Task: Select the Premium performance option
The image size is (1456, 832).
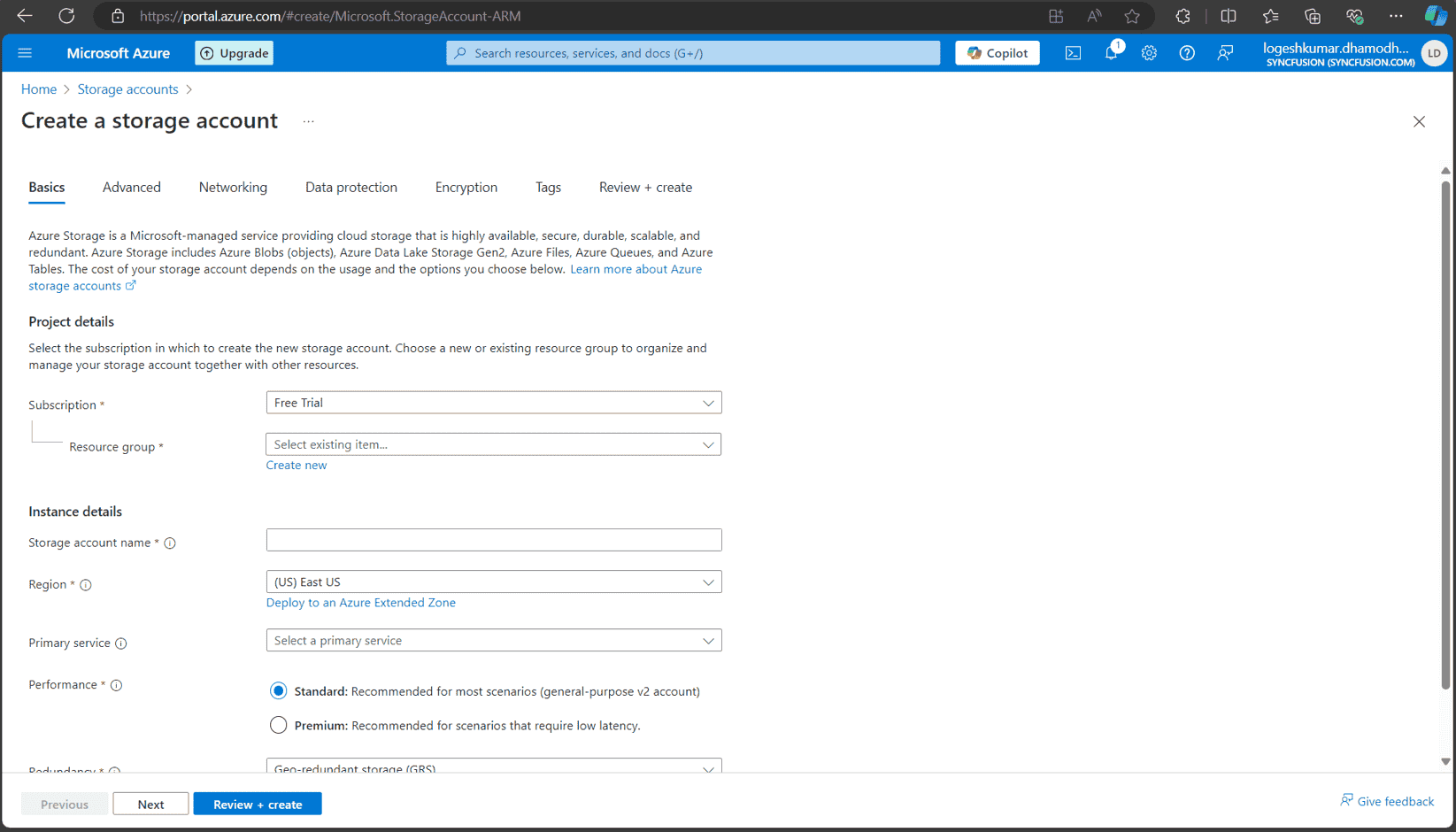Action: pos(278,725)
